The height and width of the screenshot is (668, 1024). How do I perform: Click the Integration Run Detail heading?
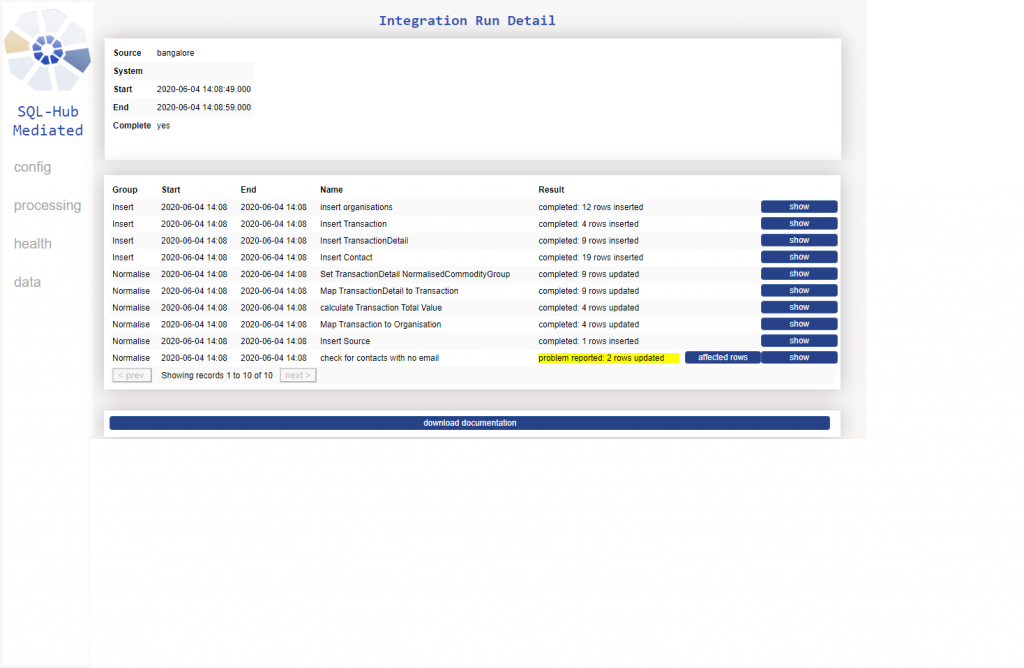[x=467, y=20]
